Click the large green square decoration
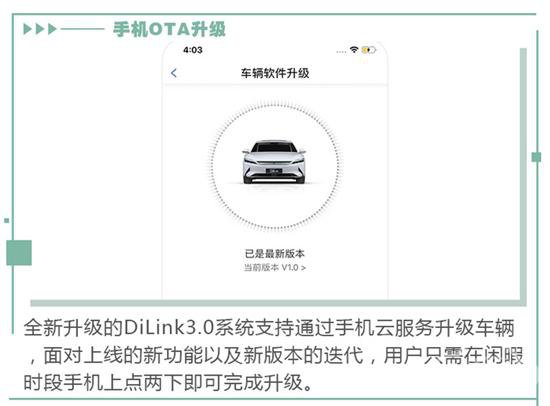 19,253
